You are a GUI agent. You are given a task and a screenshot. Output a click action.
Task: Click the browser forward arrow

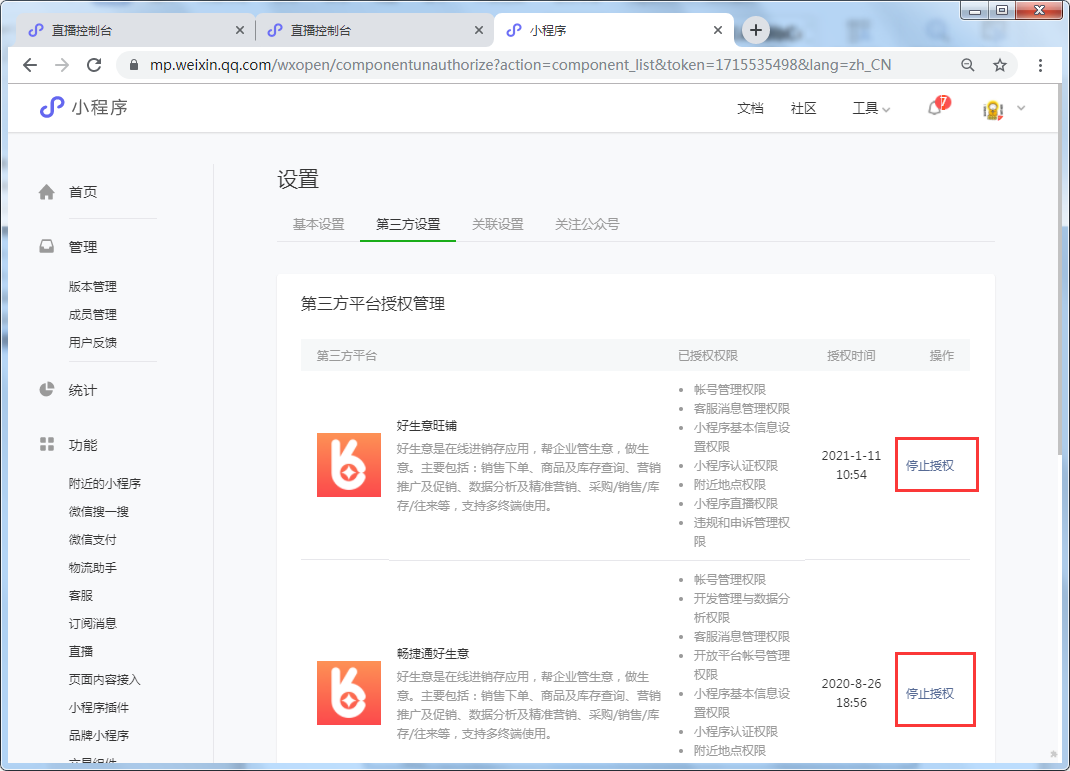coord(62,65)
